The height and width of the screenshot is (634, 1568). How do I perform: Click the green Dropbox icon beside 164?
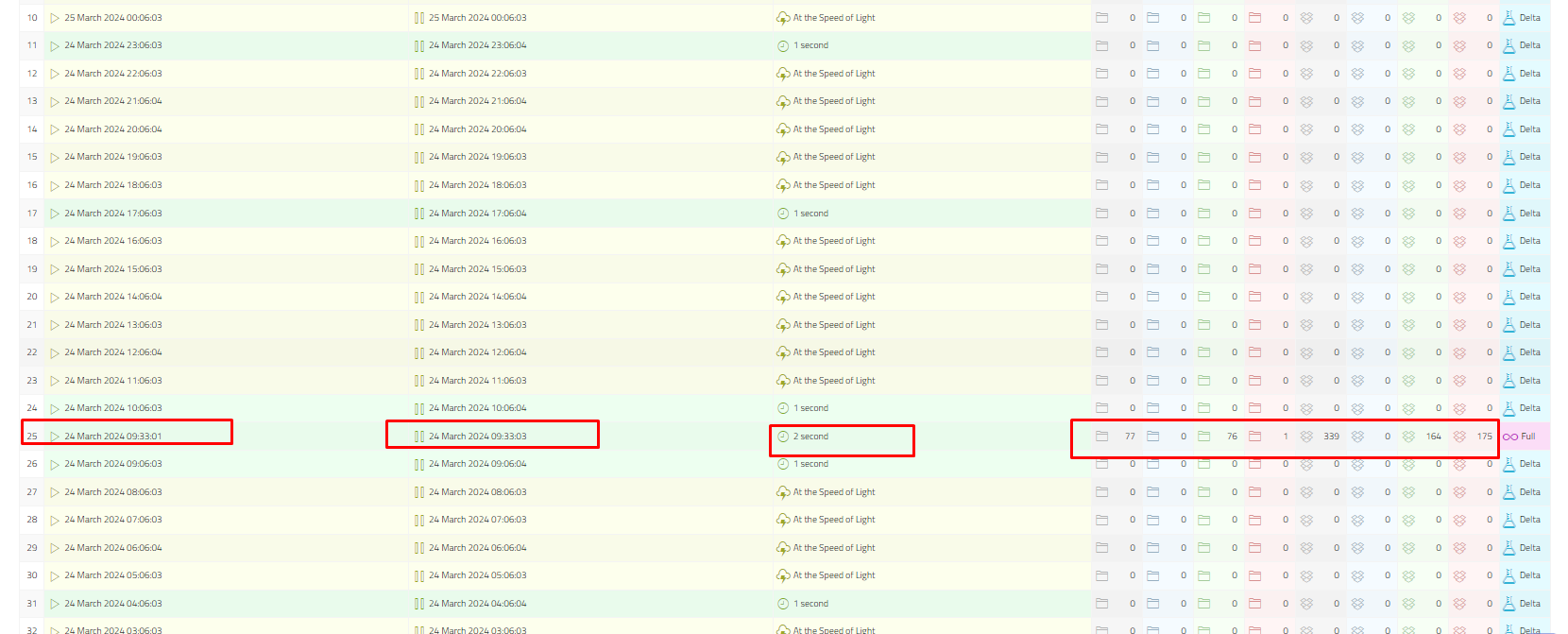pyautogui.click(x=1408, y=437)
